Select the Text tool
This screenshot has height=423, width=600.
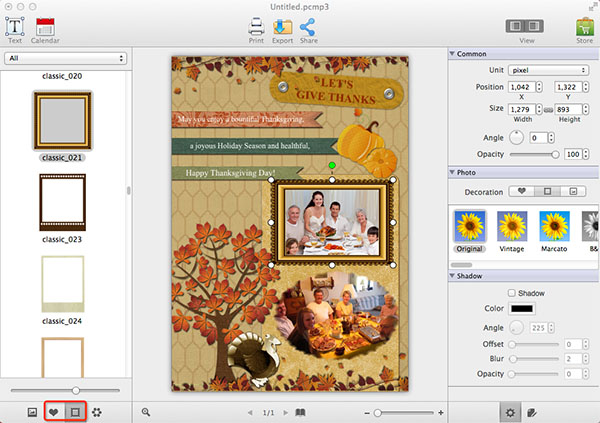[x=14, y=28]
